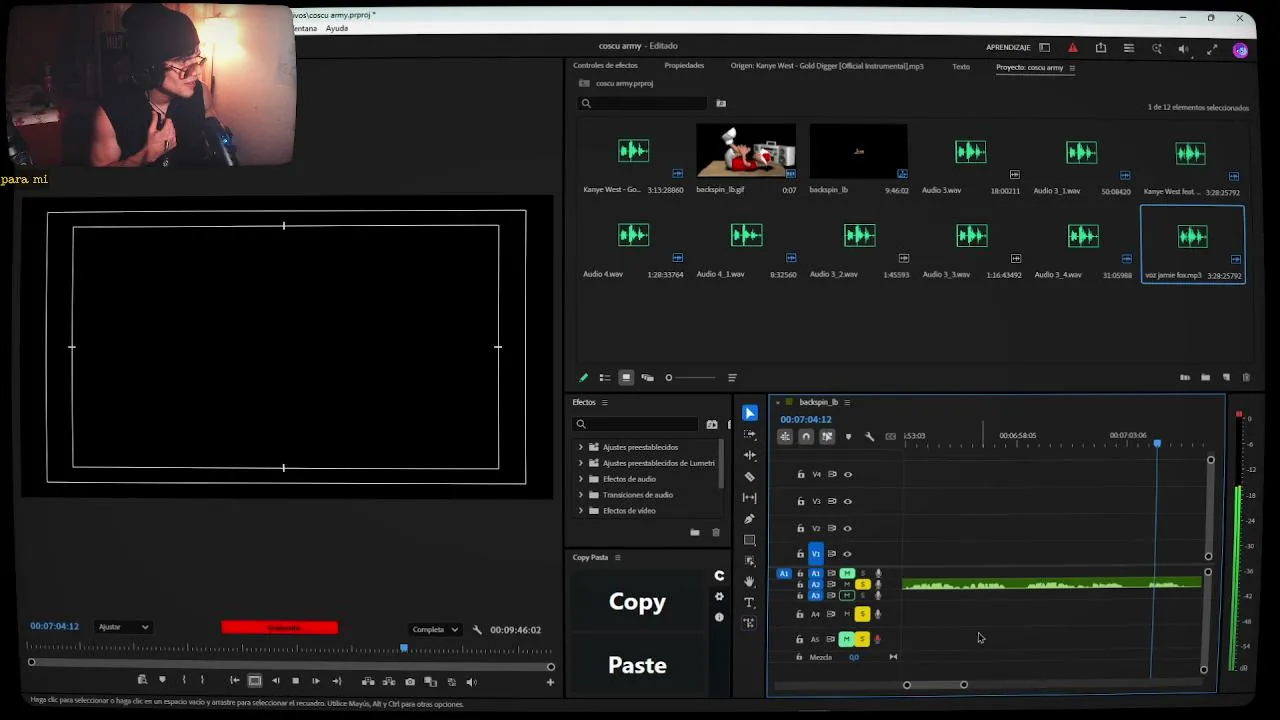Expand Transiciones de audio folder
Image resolution: width=1280 pixels, height=720 pixels.
[581, 495]
